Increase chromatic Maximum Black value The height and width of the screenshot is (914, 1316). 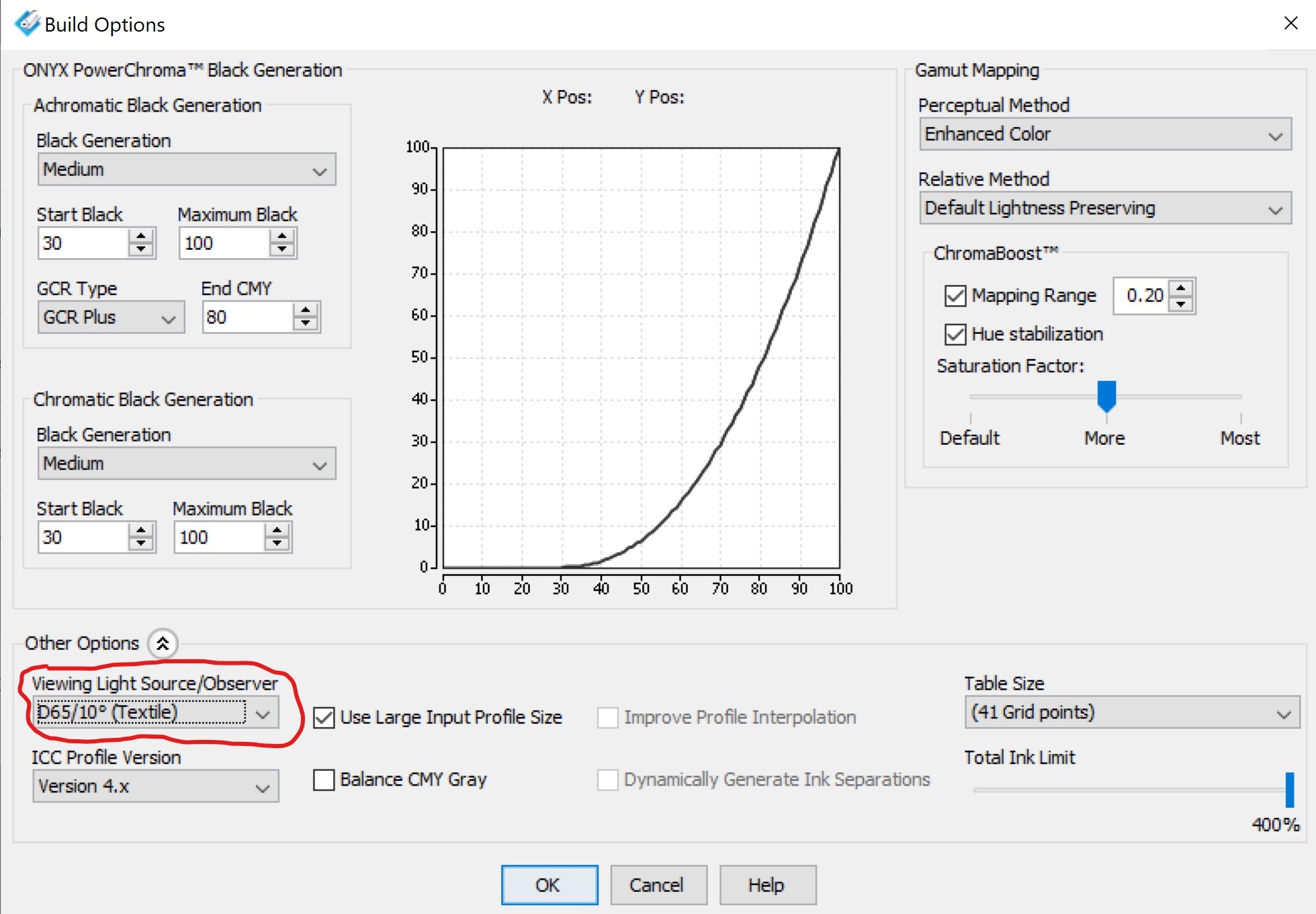[277, 530]
